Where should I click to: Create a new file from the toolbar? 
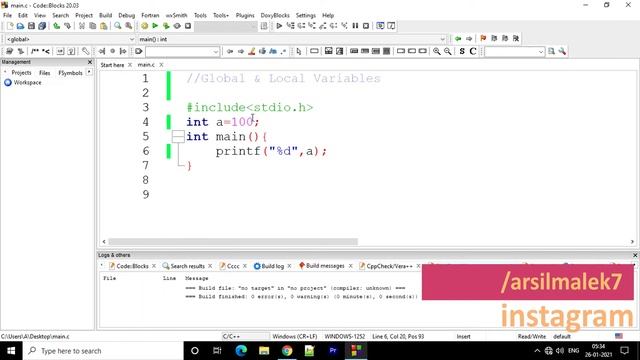point(10,26)
